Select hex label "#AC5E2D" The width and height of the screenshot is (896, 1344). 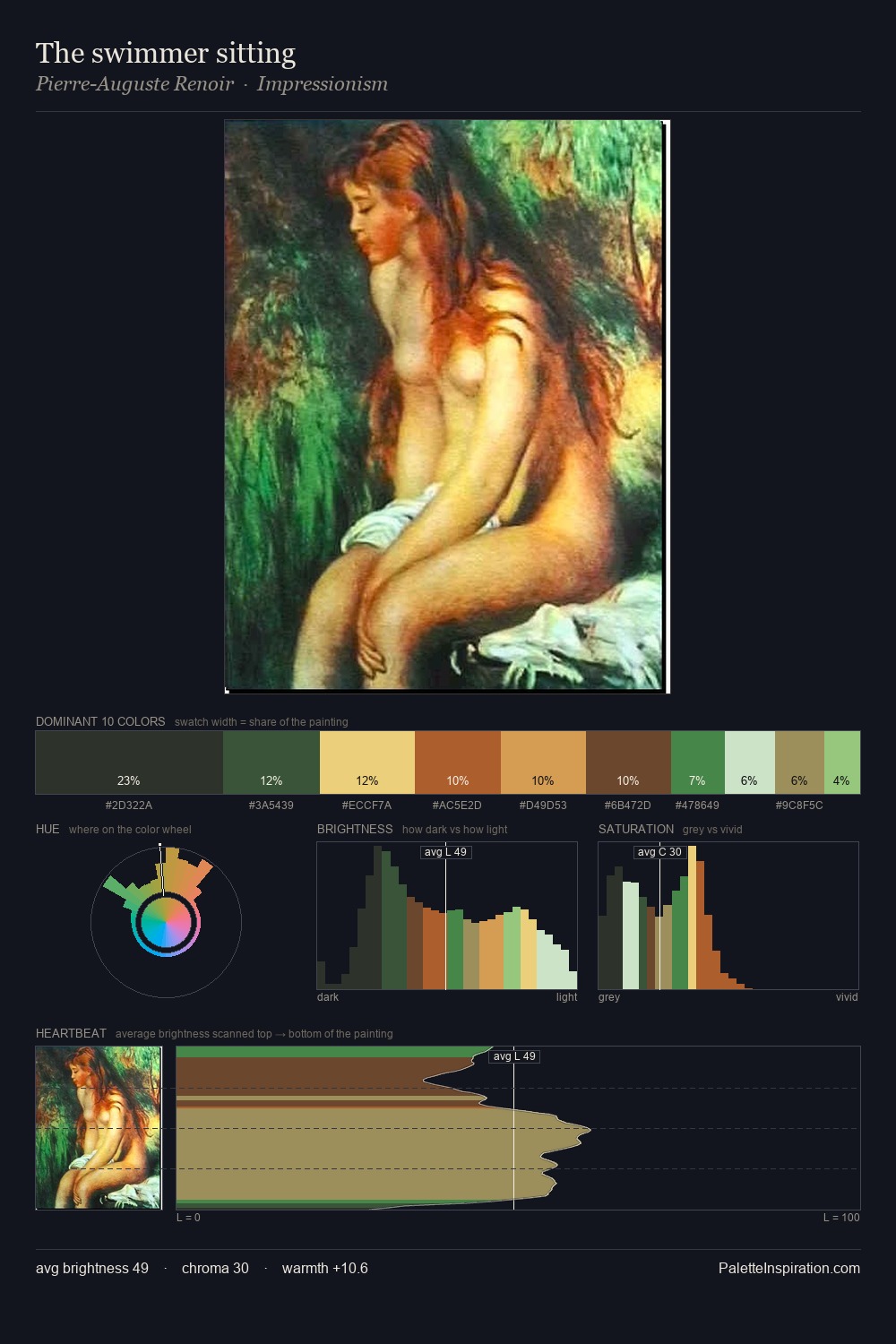pyautogui.click(x=457, y=805)
